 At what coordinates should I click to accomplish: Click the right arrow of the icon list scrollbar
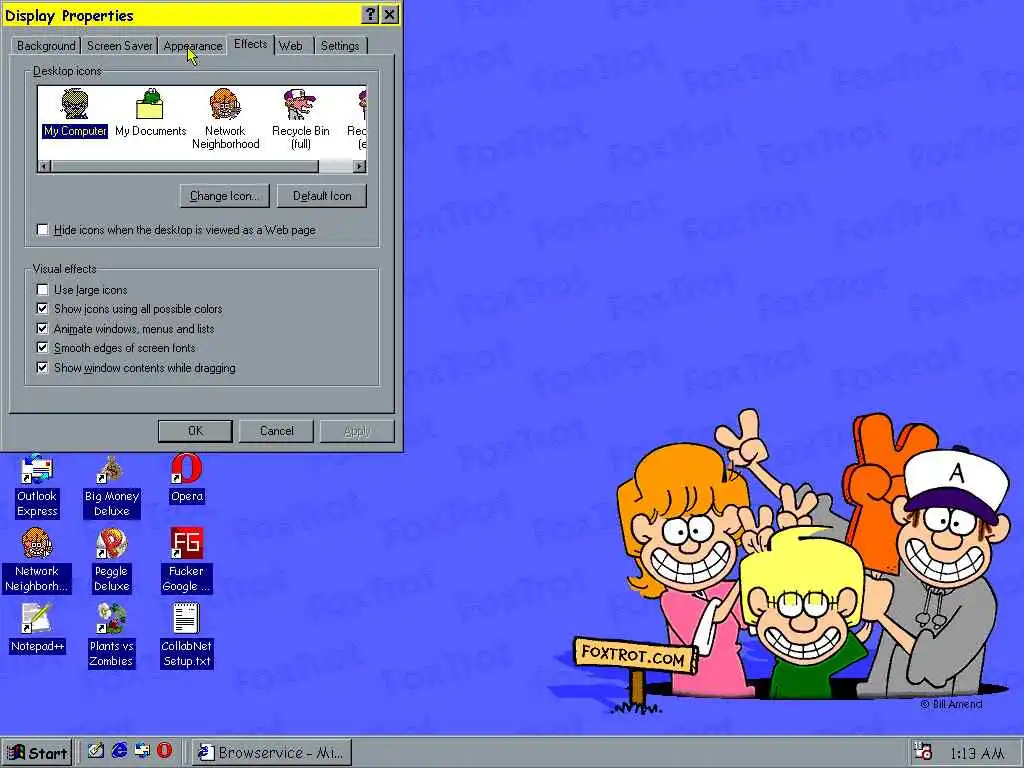tap(360, 167)
